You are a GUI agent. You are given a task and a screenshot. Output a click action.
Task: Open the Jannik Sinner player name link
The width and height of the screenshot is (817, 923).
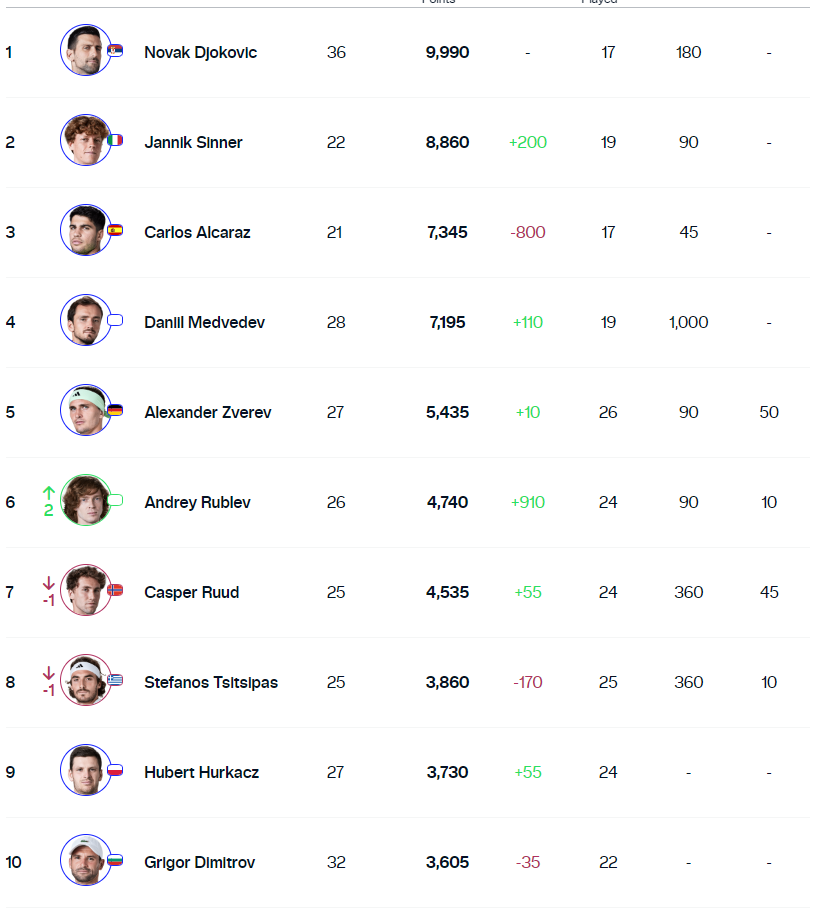tap(193, 142)
